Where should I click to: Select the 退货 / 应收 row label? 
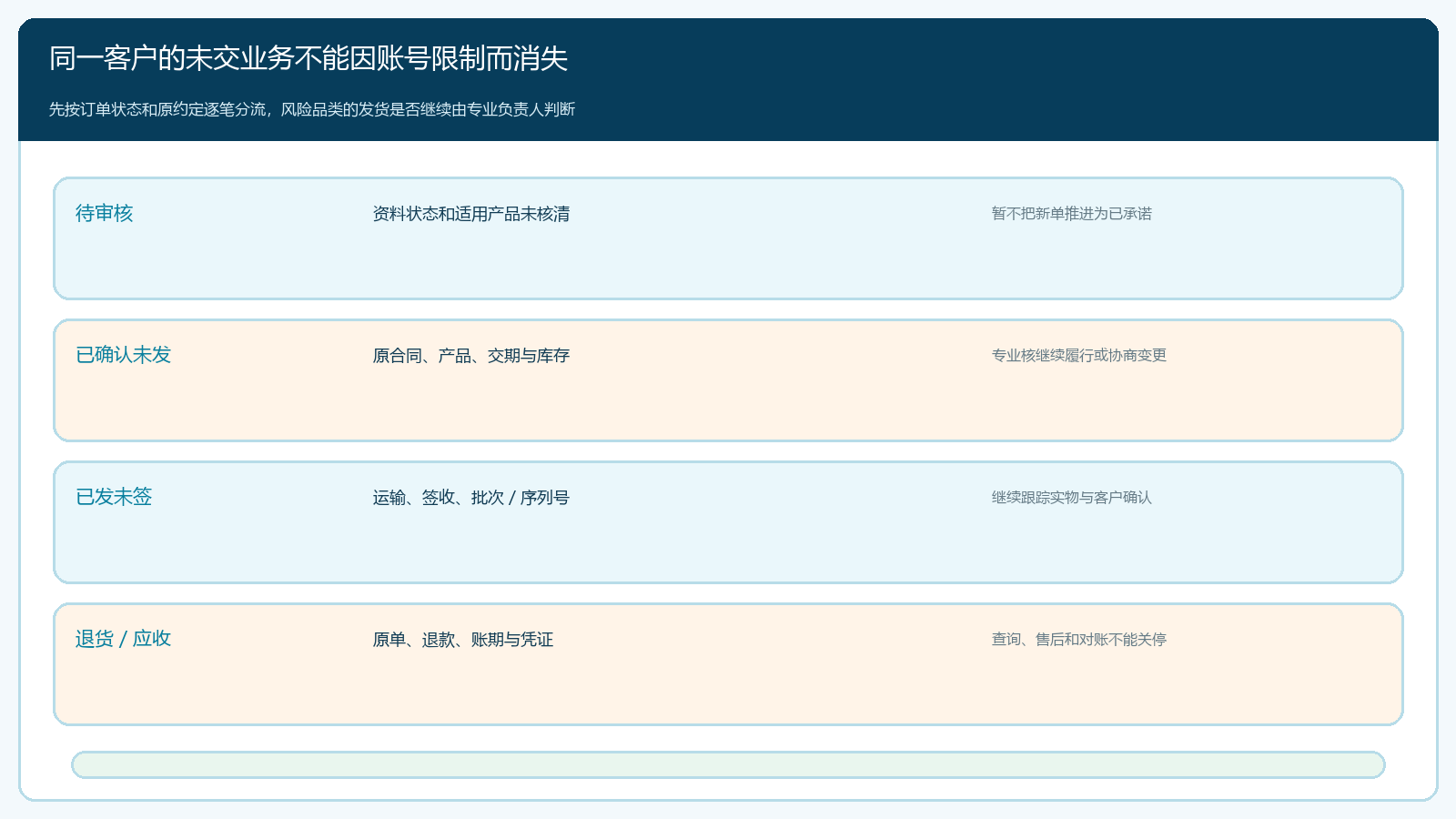124,639
